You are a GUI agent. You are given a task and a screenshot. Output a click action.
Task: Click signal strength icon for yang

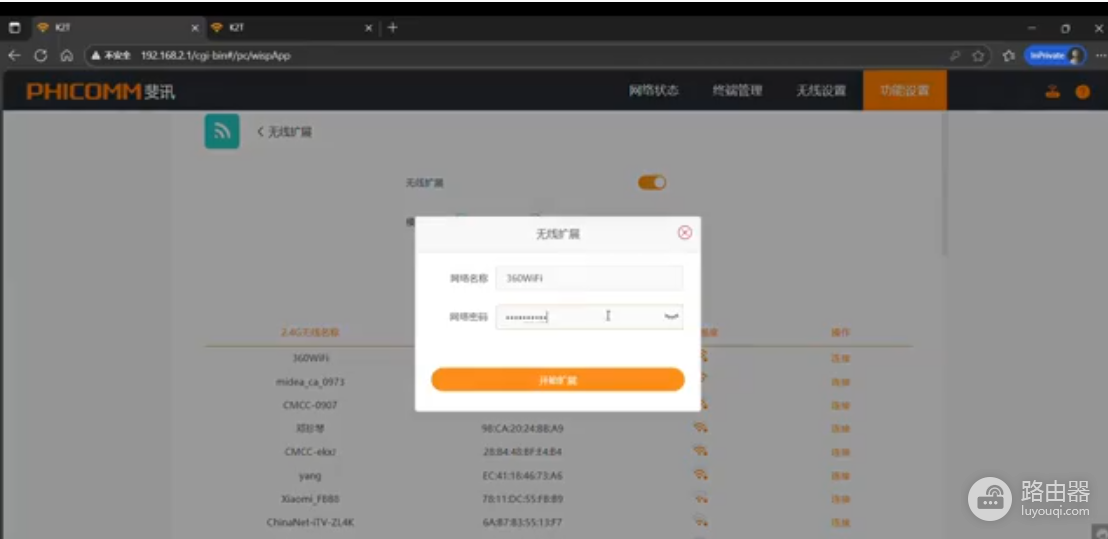[x=700, y=475]
